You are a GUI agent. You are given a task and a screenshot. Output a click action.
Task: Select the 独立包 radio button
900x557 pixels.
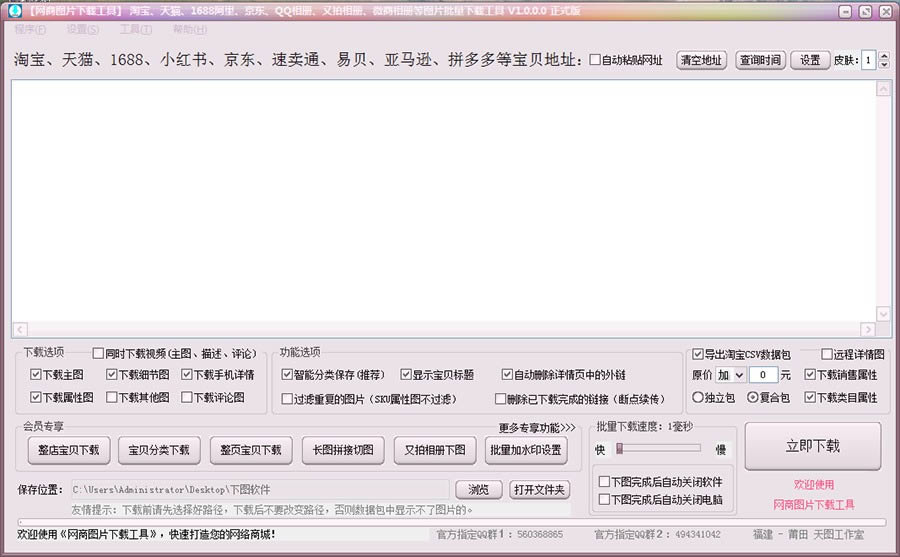tap(698, 397)
